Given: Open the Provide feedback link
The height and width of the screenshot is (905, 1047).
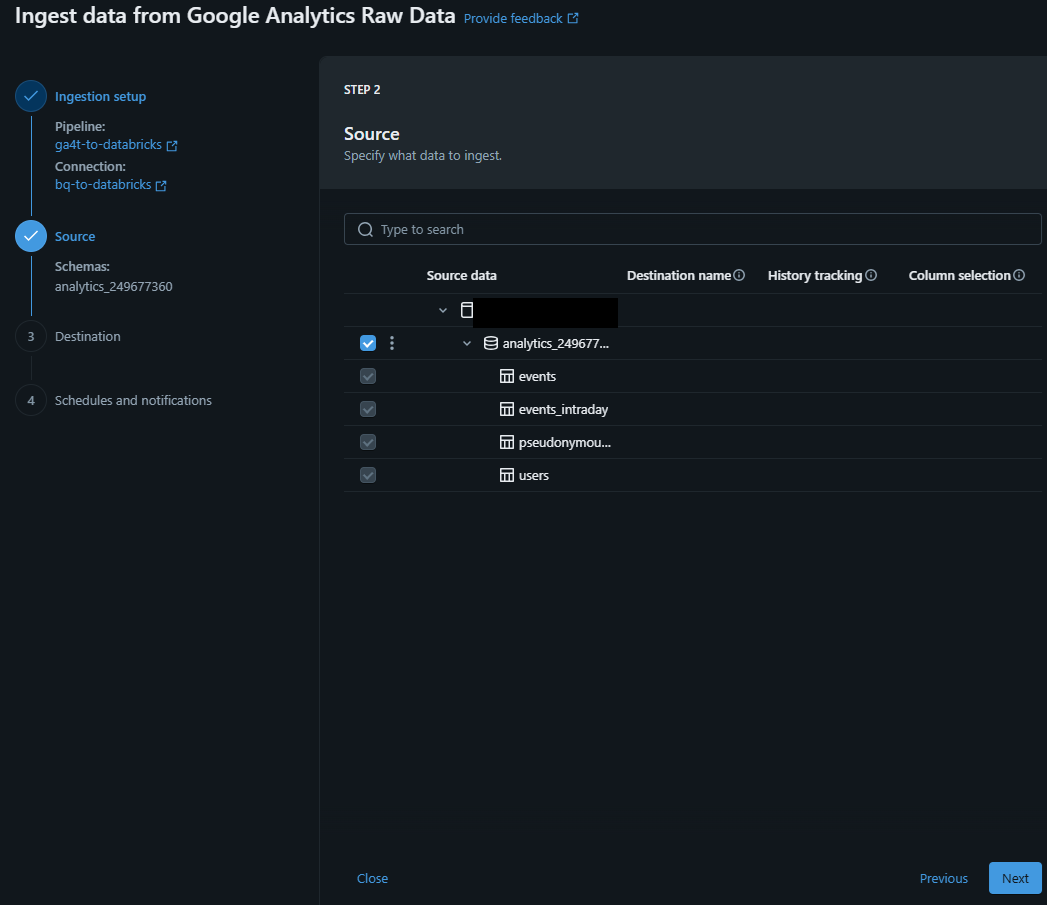Looking at the screenshot, I should point(513,19).
